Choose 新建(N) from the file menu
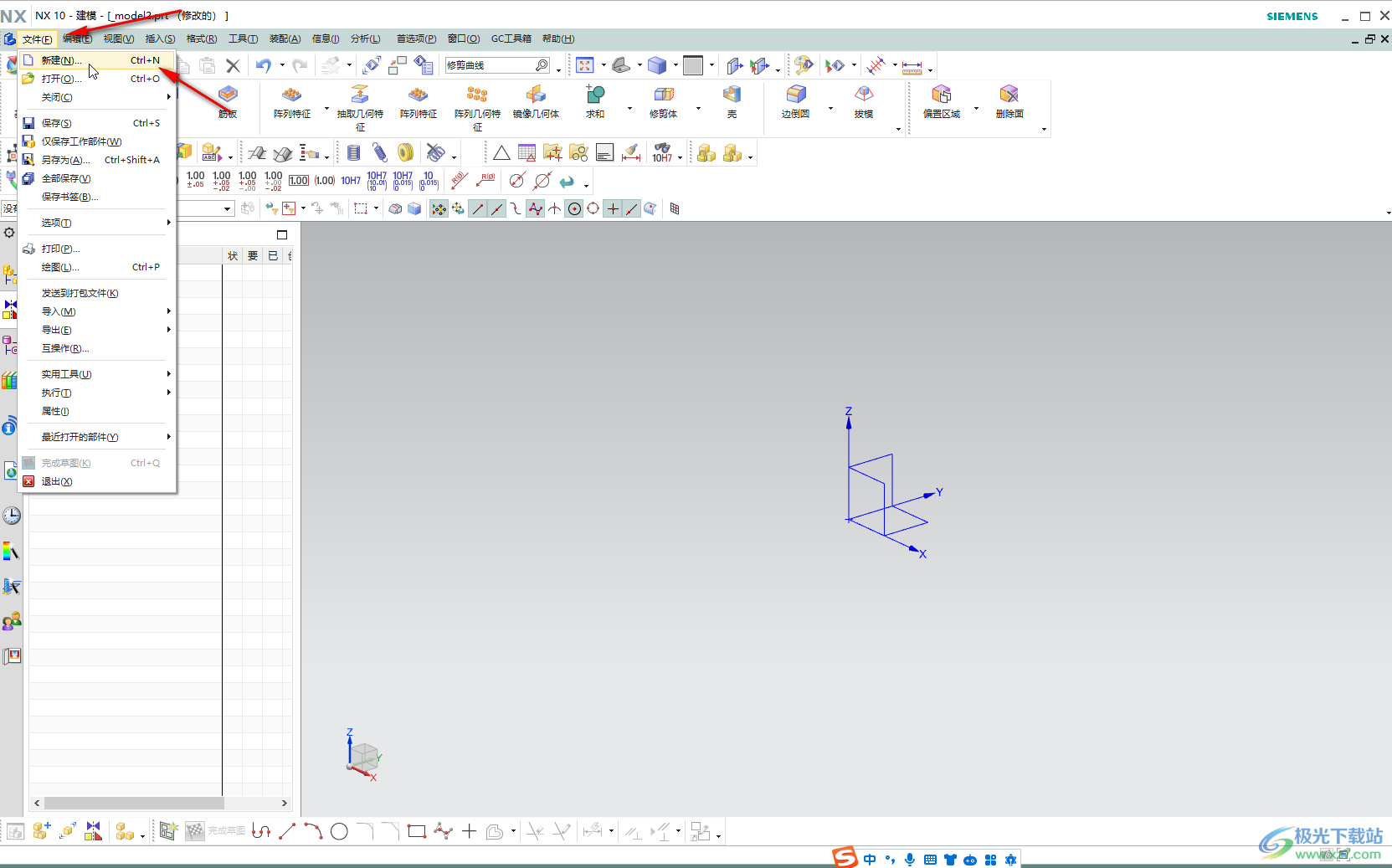1392x868 pixels. pos(97,60)
